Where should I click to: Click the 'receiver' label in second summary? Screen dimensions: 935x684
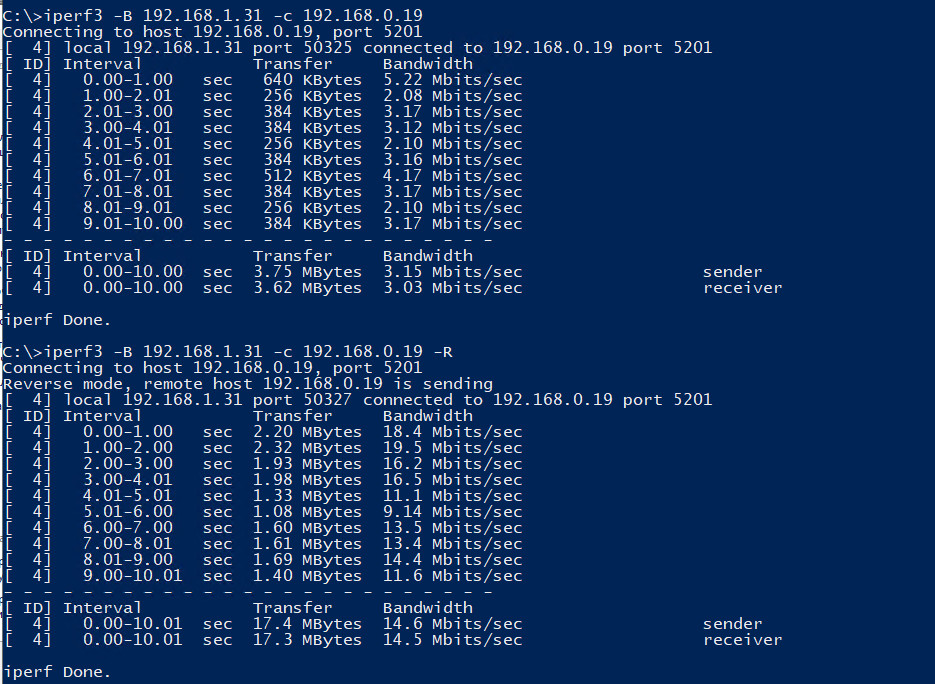(742, 640)
